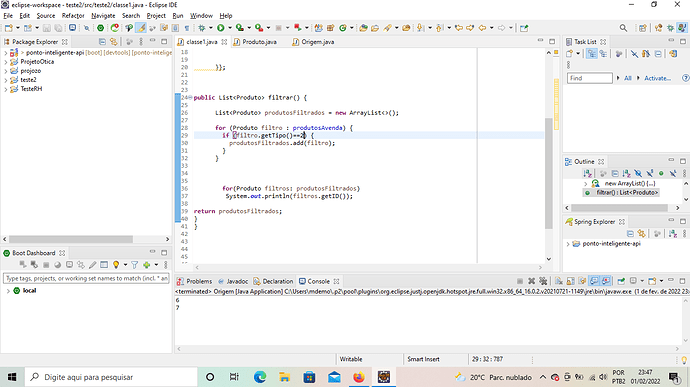The image size is (690, 387).
Task: Pin the Console view
Action: (x=621, y=281)
